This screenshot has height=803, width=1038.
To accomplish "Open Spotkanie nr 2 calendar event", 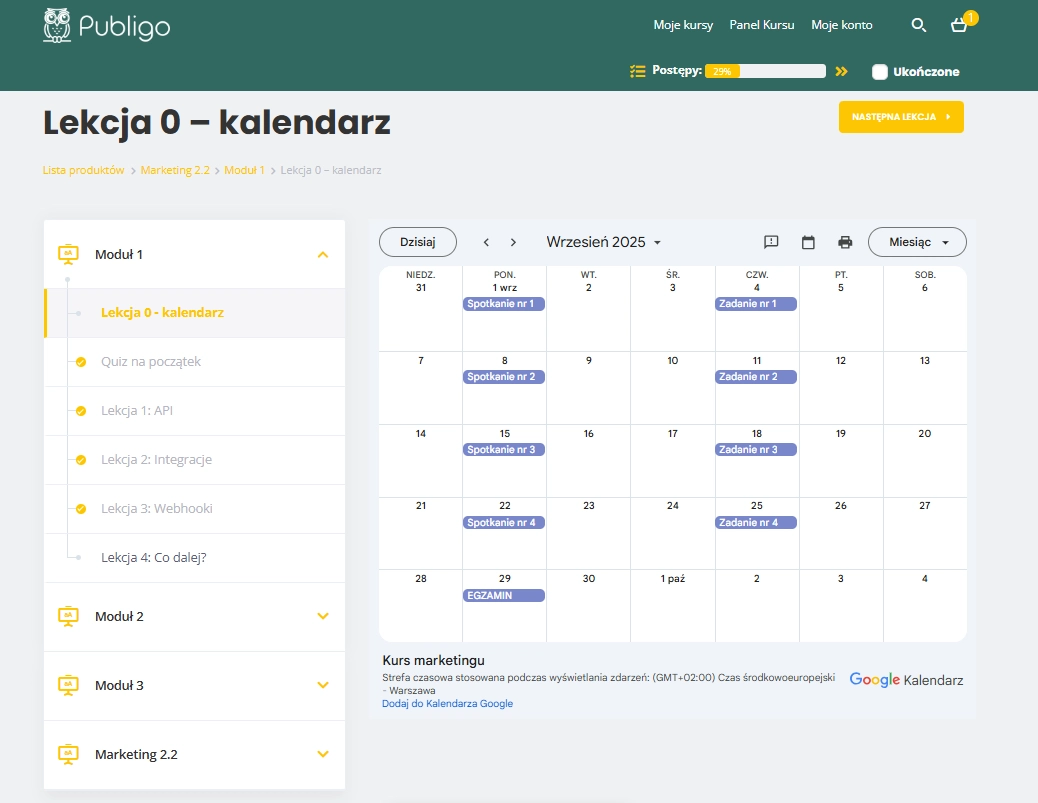I will (504, 377).
